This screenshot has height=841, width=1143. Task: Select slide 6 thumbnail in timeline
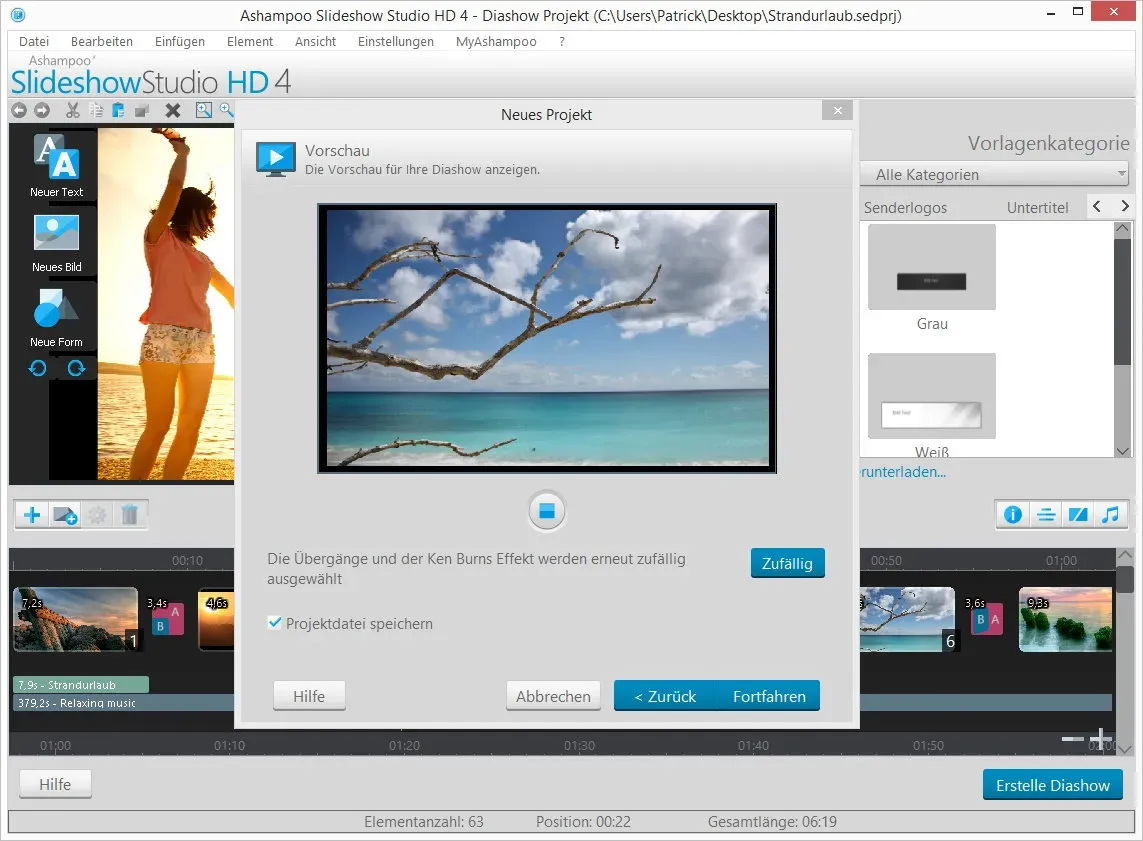click(908, 619)
